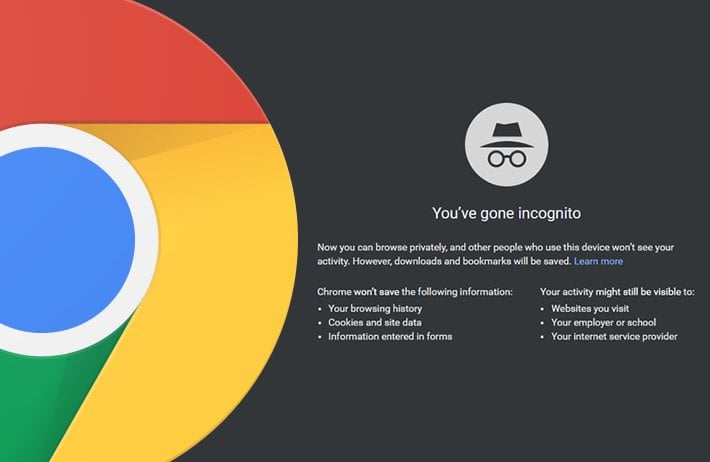Image resolution: width=710 pixels, height=462 pixels.
Task: Click the downloads and bookmarks will be saved sentence
Action: [x=461, y=261]
